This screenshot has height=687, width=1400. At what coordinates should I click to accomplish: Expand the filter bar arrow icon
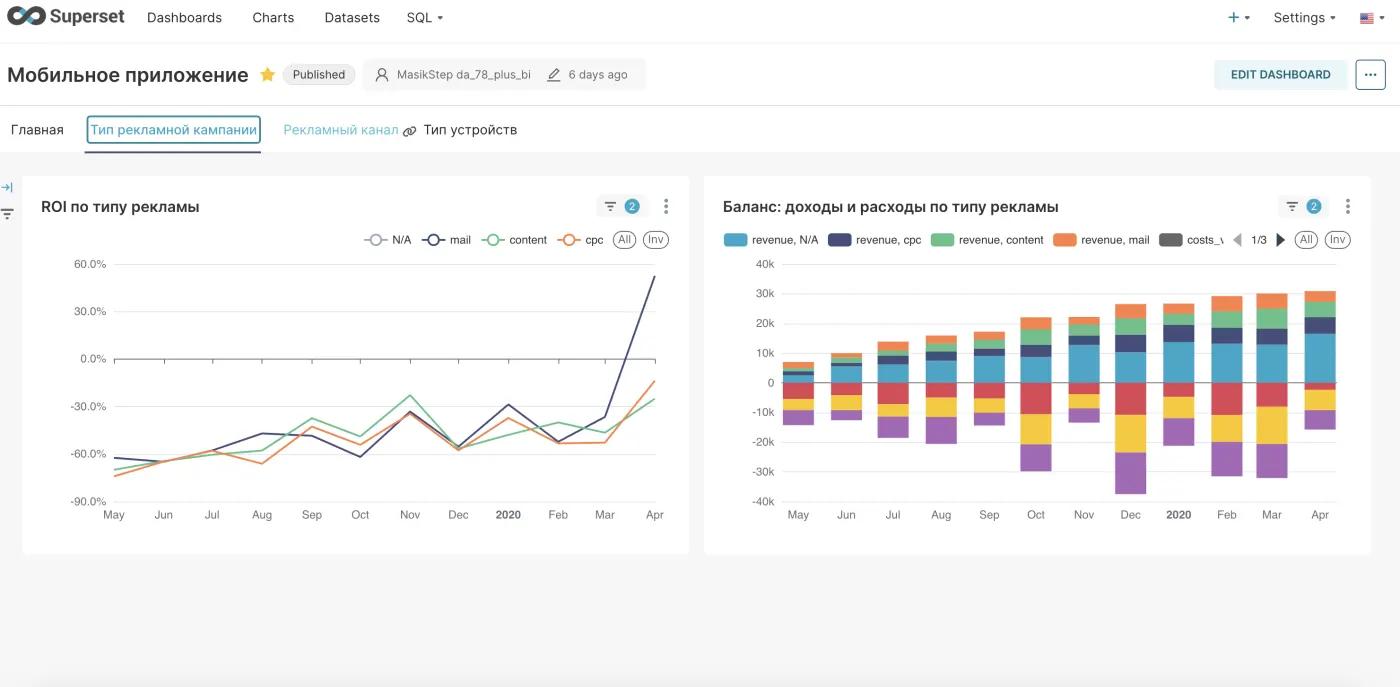[x=7, y=188]
